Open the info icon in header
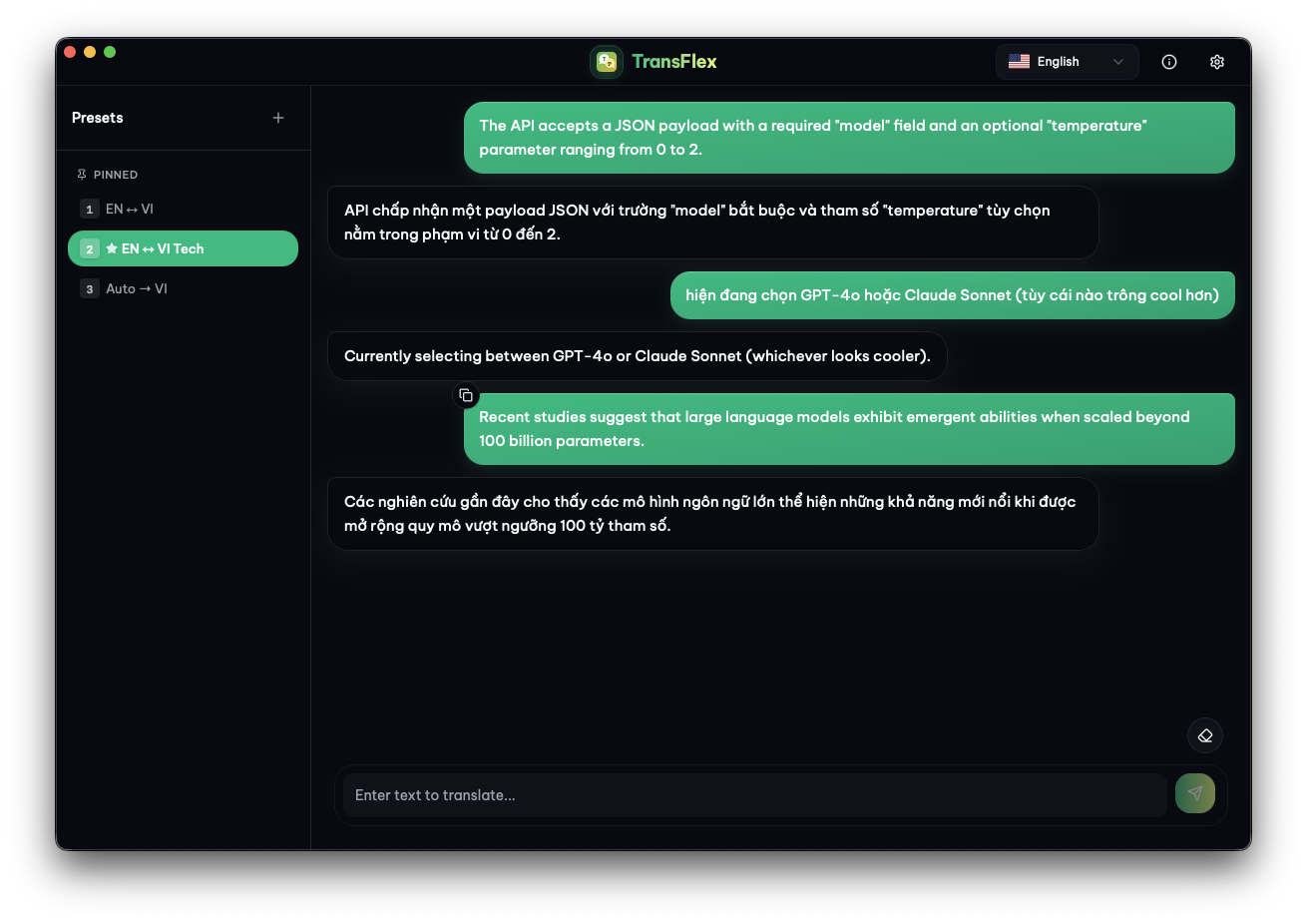The height and width of the screenshot is (924, 1307). click(x=1169, y=62)
